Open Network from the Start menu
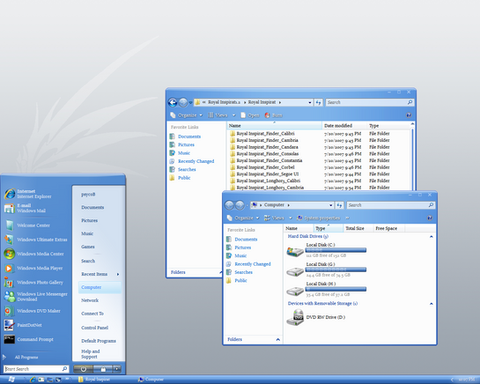Image resolution: width=480 pixels, height=384 pixels. [90, 300]
